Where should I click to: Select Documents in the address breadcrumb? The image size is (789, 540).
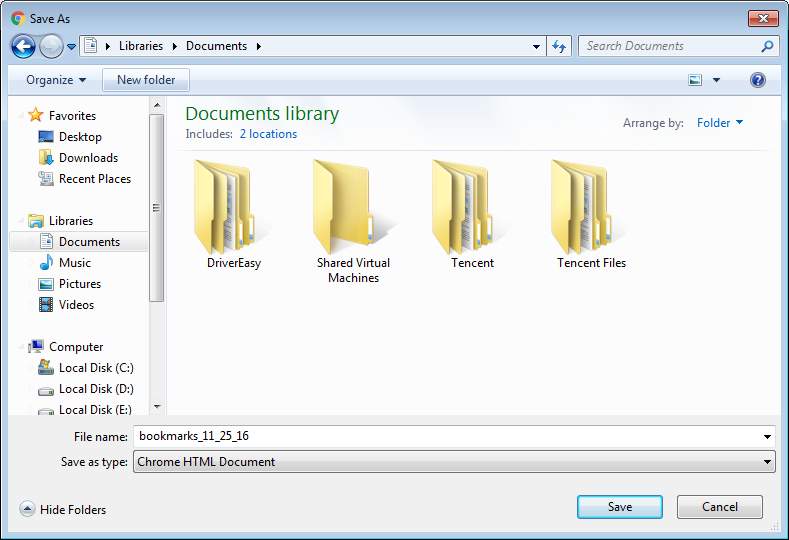(x=216, y=46)
